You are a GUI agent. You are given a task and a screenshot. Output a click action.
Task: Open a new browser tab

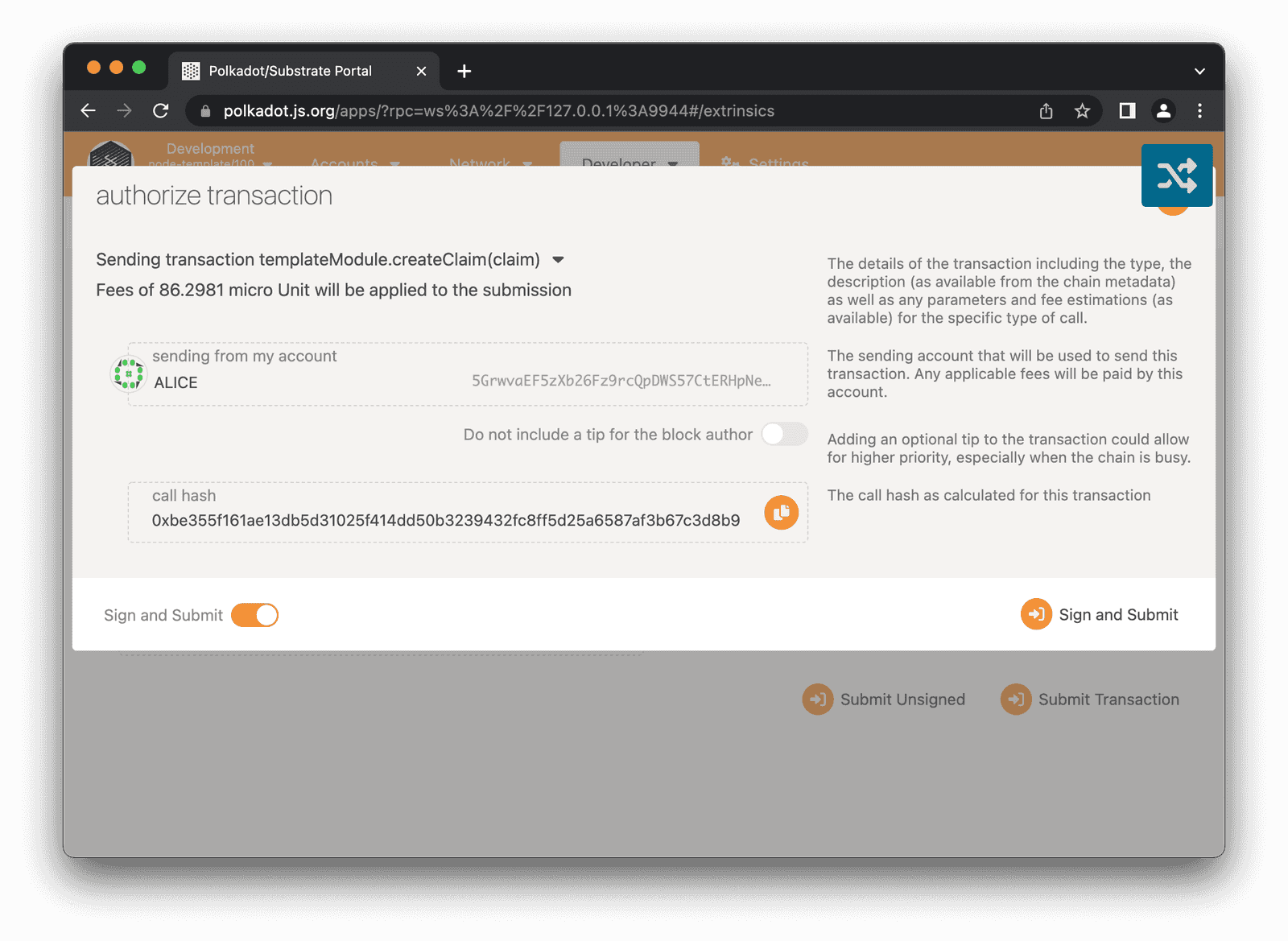pos(464,71)
